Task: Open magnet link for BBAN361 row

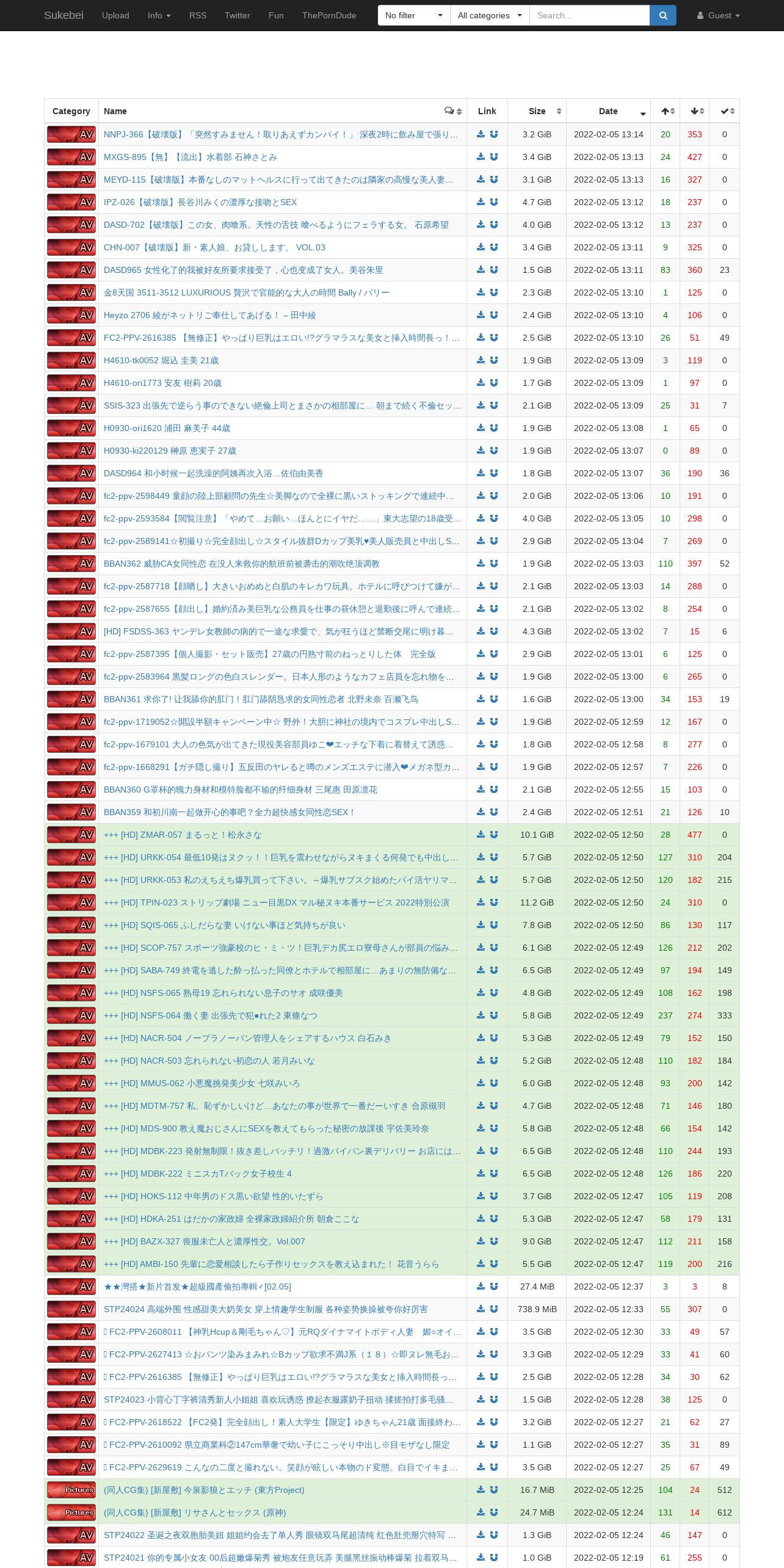Action: pyautogui.click(x=494, y=699)
